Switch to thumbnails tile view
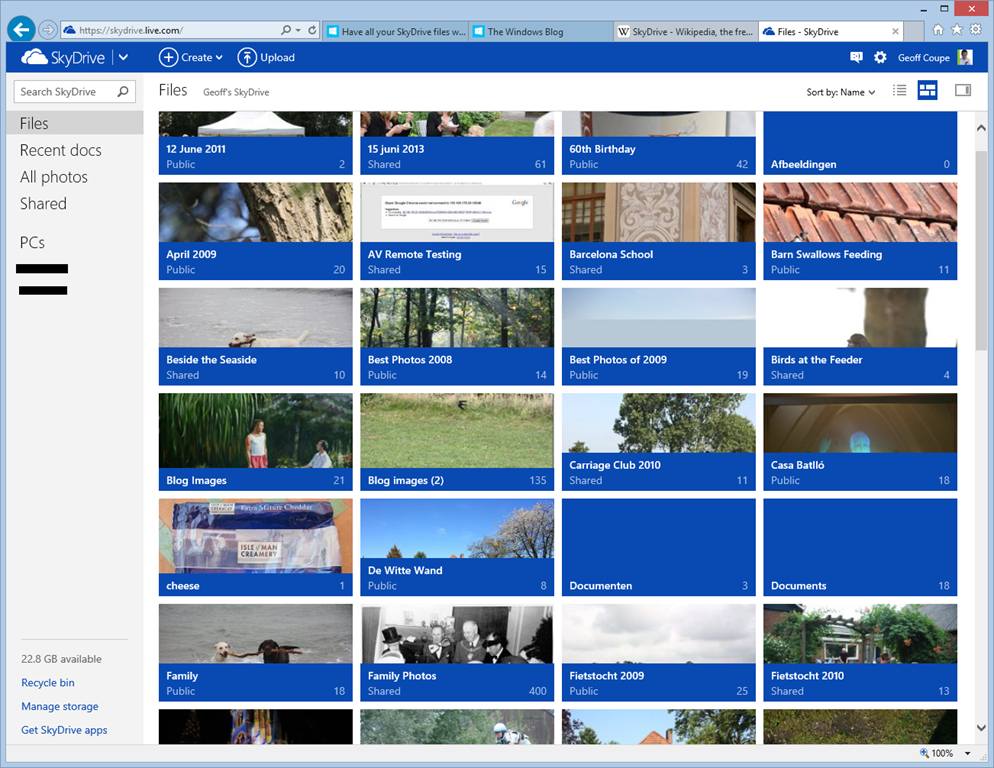This screenshot has width=994, height=768. pos(928,91)
